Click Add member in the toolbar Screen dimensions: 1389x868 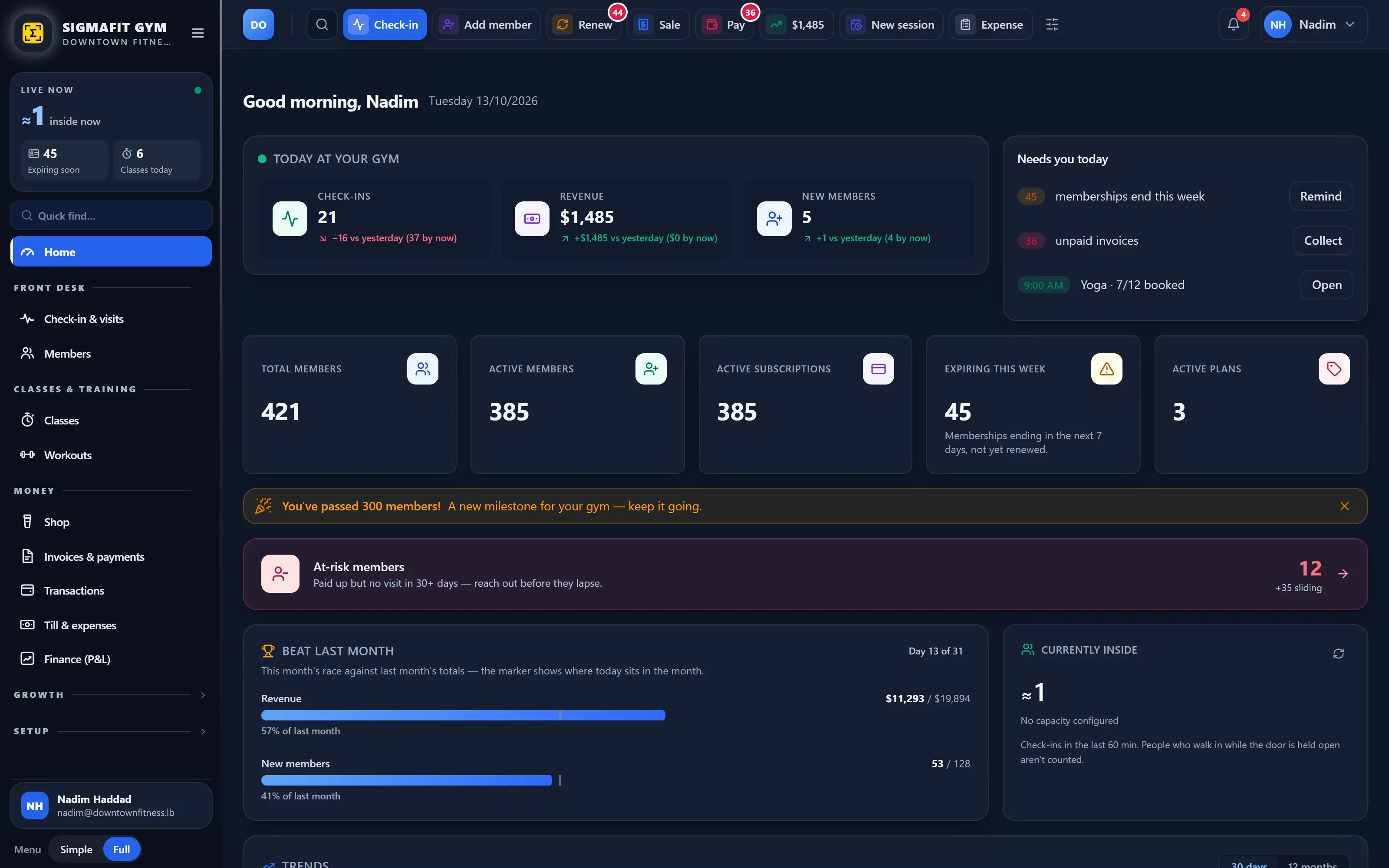point(486,24)
